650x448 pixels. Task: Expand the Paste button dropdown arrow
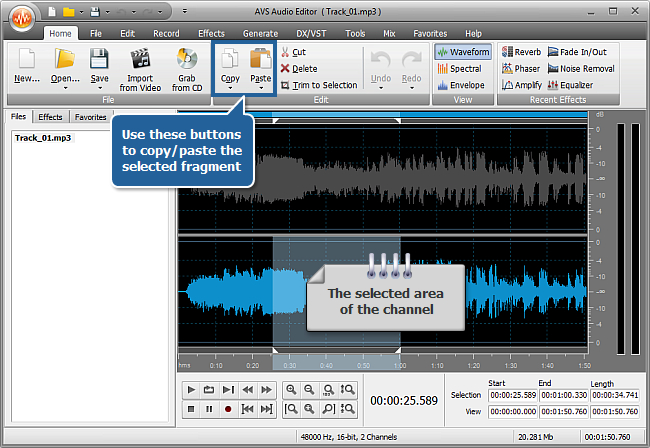(261, 88)
